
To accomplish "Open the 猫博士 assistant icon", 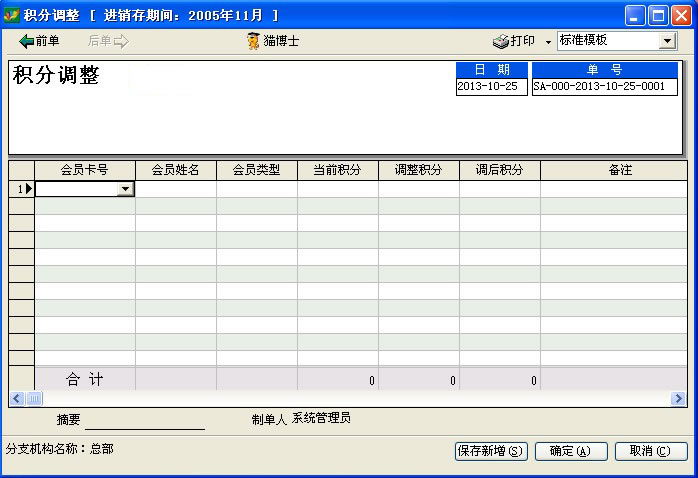I will (254, 41).
